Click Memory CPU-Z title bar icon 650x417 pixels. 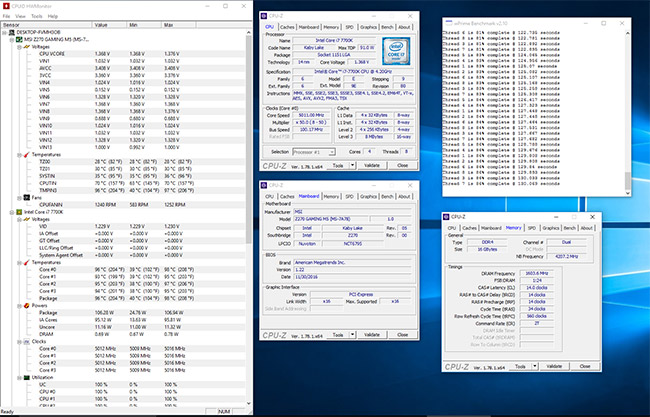[446, 217]
